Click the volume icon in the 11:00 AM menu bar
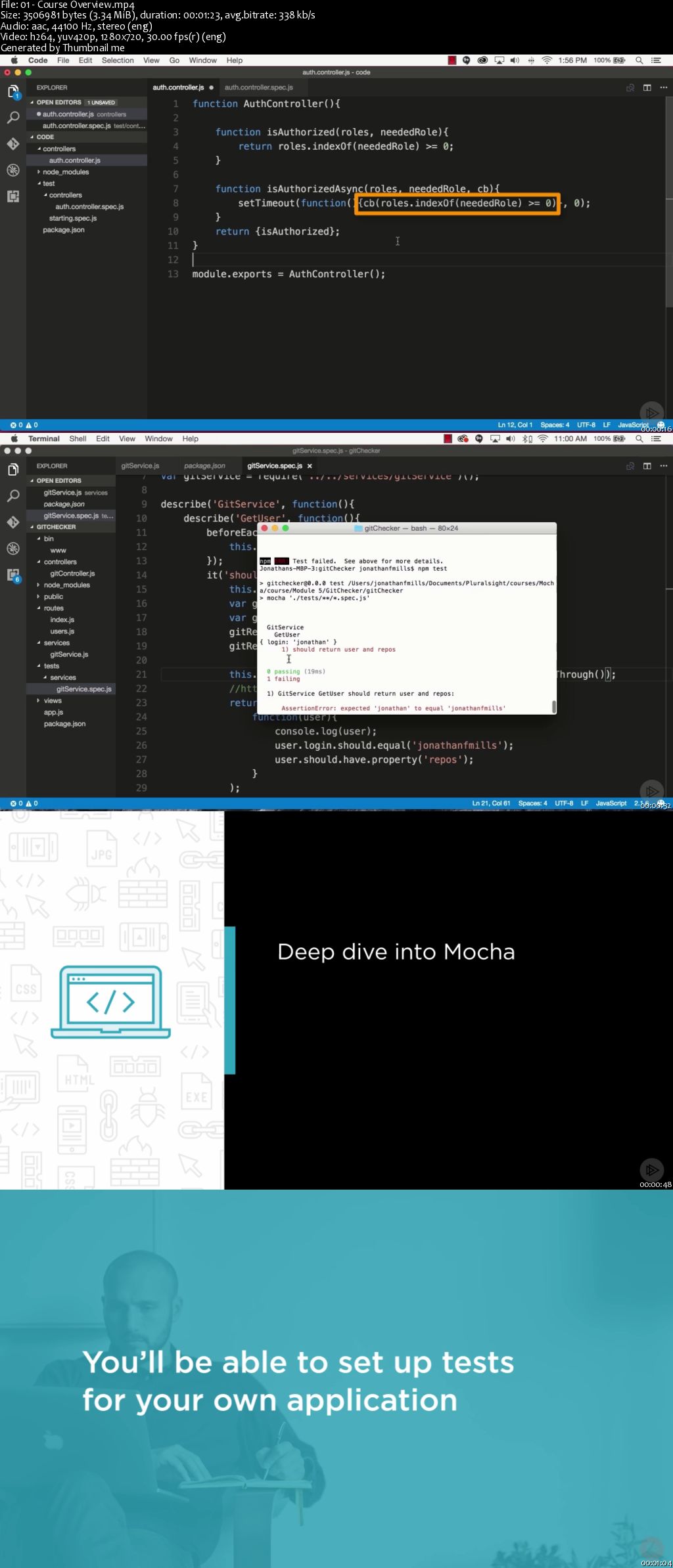This screenshot has height=1568, width=673. pyautogui.click(x=511, y=439)
